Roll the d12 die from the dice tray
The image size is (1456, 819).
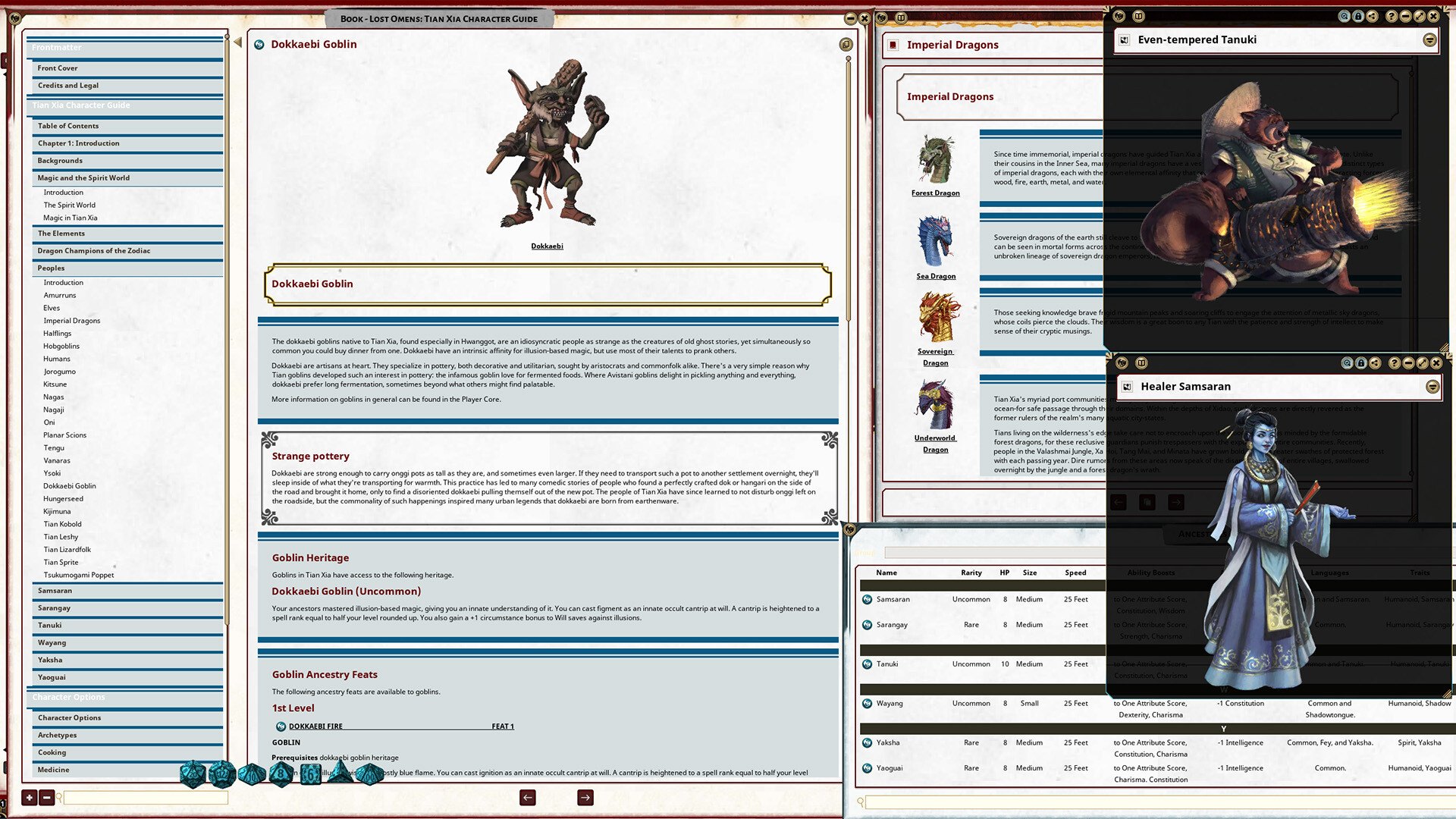pos(221,775)
